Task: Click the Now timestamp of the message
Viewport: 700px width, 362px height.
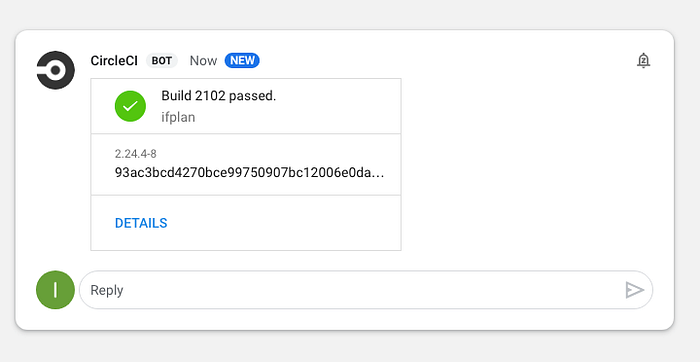Action: pyautogui.click(x=203, y=61)
